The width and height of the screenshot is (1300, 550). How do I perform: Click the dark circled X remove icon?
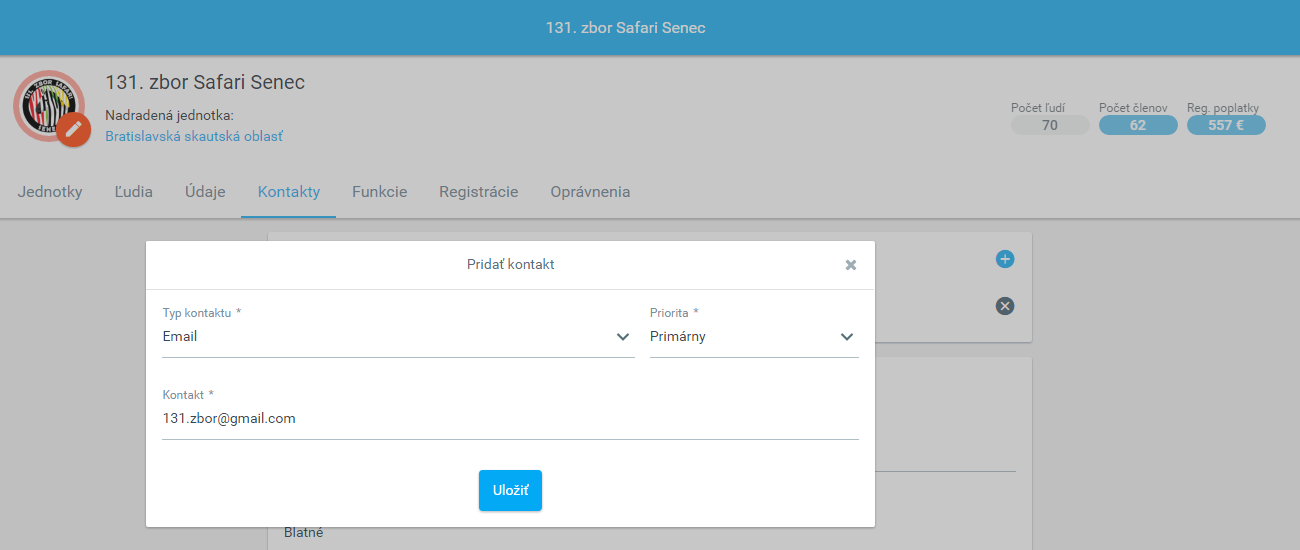1005,306
